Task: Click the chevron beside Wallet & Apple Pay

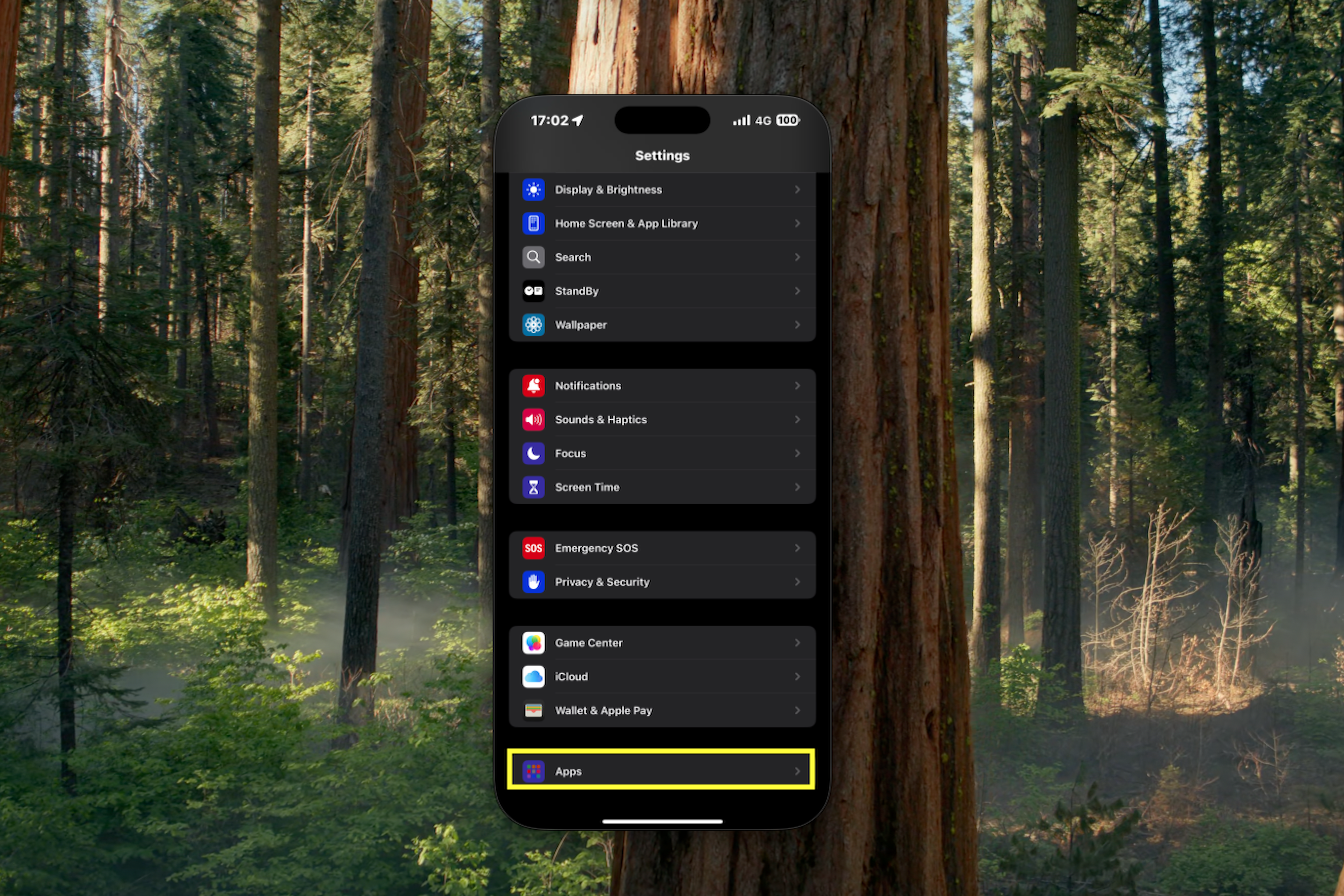Action: [797, 711]
